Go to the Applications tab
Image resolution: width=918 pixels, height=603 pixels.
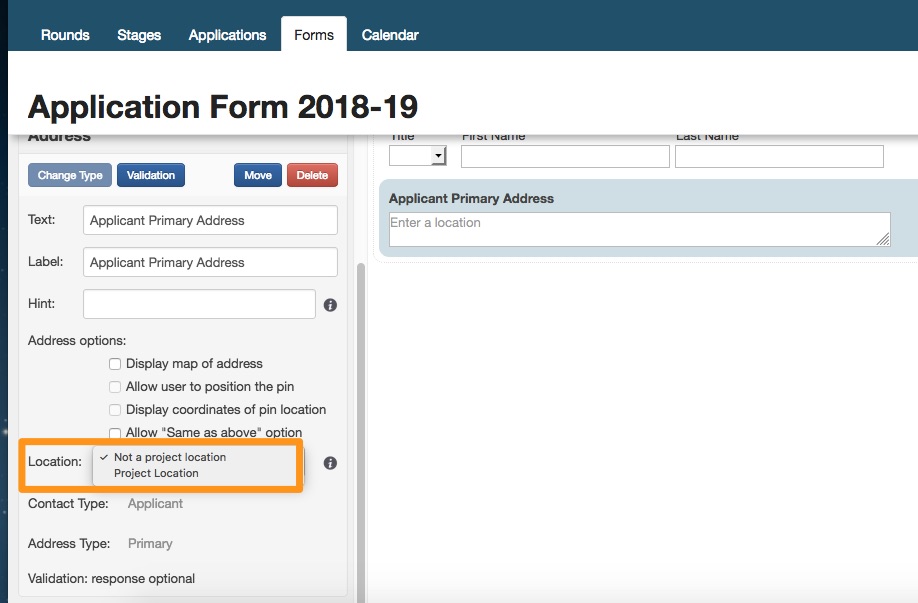click(x=227, y=35)
